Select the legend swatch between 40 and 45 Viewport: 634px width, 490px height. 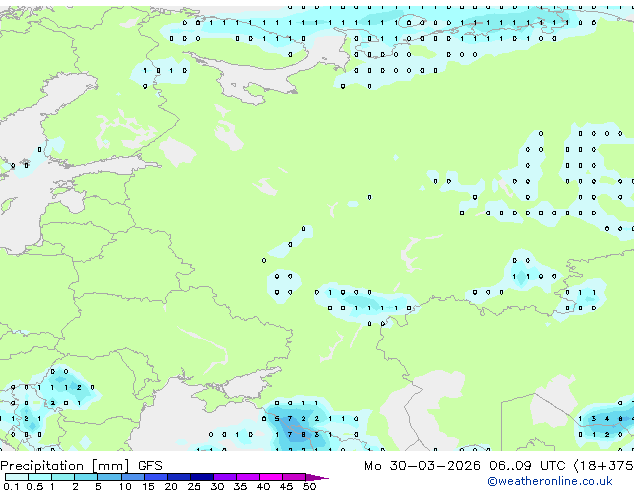(271, 477)
